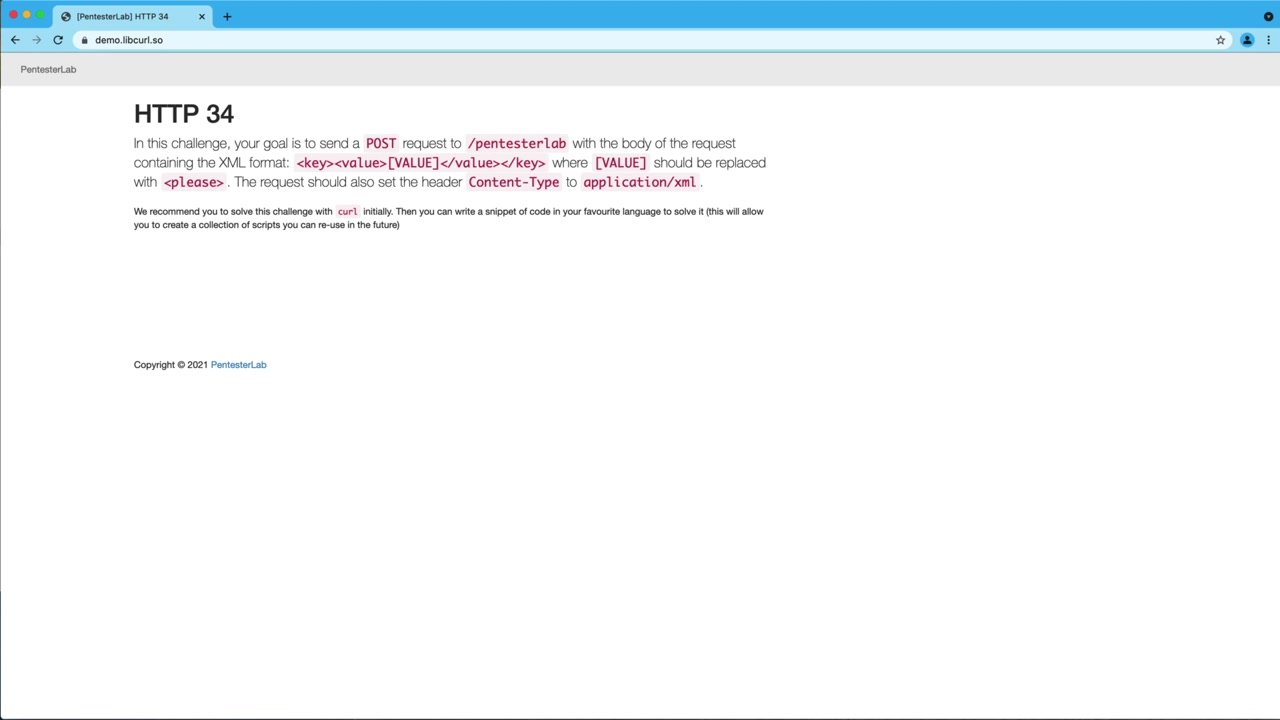Open the profile avatar icon
Image resolution: width=1280 pixels, height=720 pixels.
[1247, 40]
